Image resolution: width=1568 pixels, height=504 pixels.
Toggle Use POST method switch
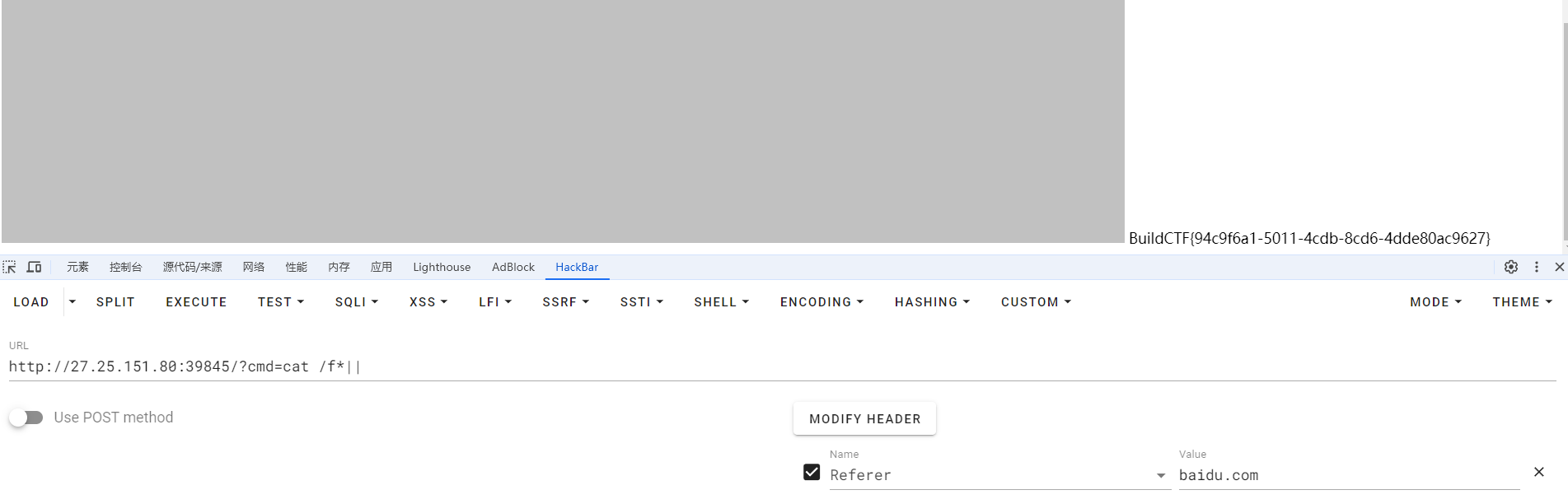point(26,418)
